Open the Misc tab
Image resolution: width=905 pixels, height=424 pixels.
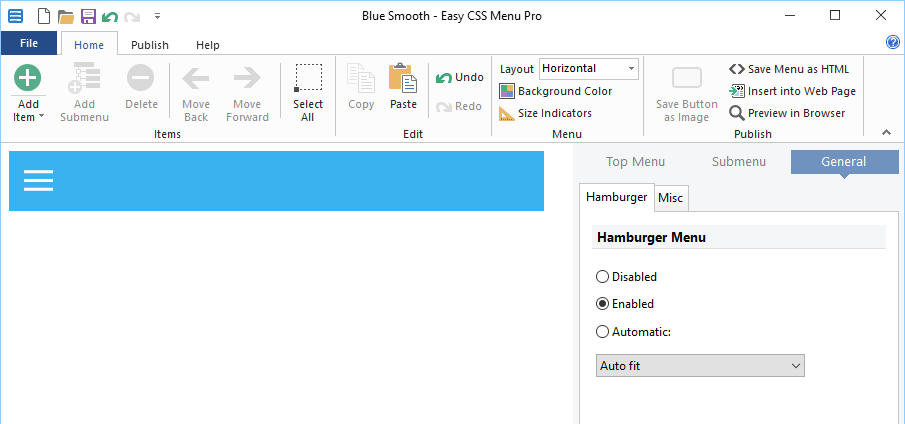[x=671, y=198]
